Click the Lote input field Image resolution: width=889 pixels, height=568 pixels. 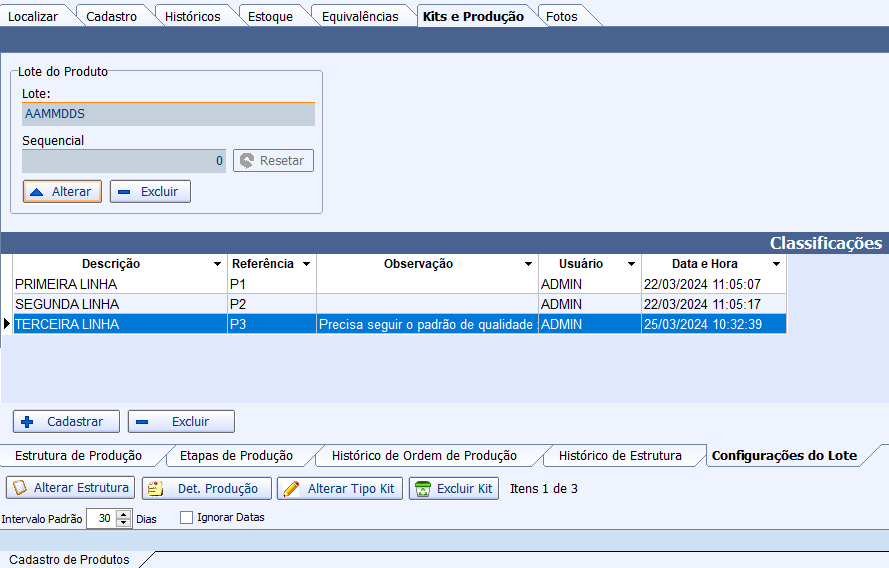click(168, 114)
